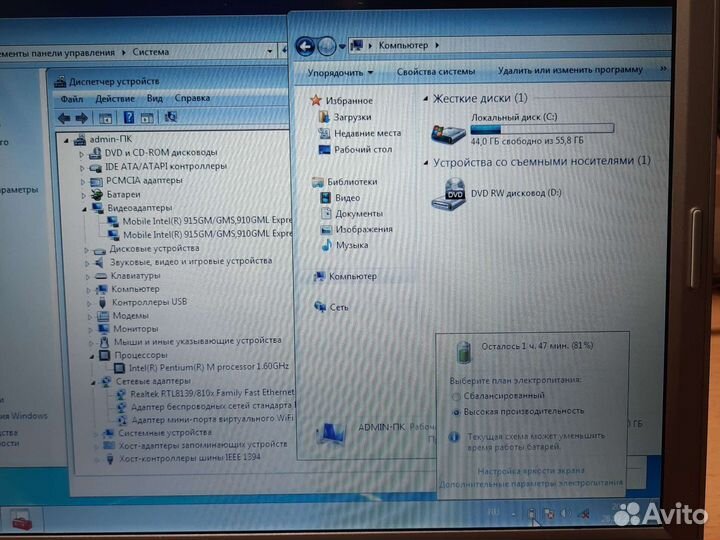Collapse Видеоадаптеры node
Image resolution: width=720 pixels, height=540 pixels.
(x=84, y=209)
